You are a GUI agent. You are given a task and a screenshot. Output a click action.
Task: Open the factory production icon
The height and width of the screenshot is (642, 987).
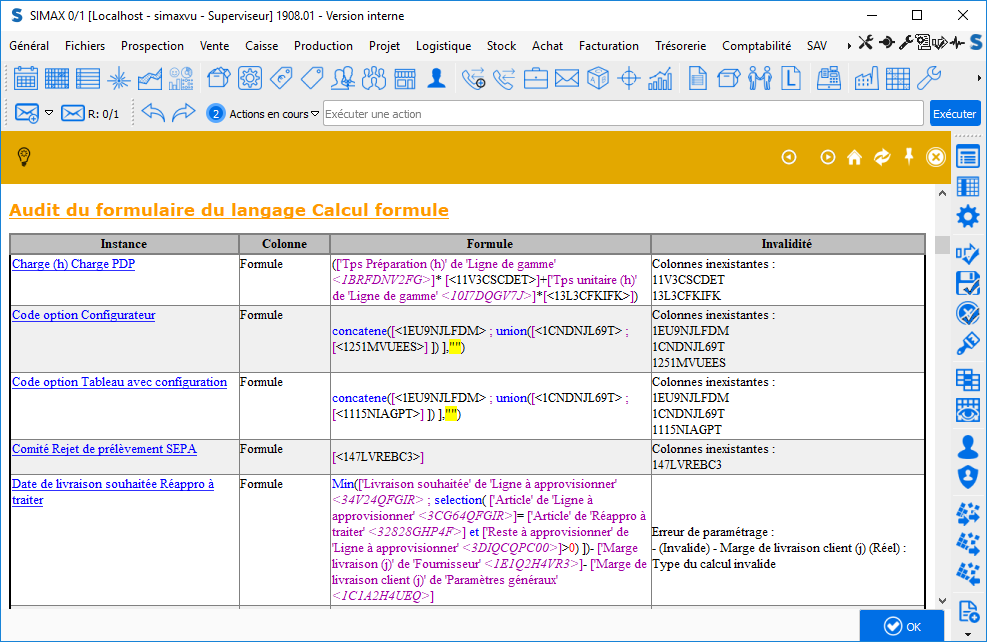[867, 78]
